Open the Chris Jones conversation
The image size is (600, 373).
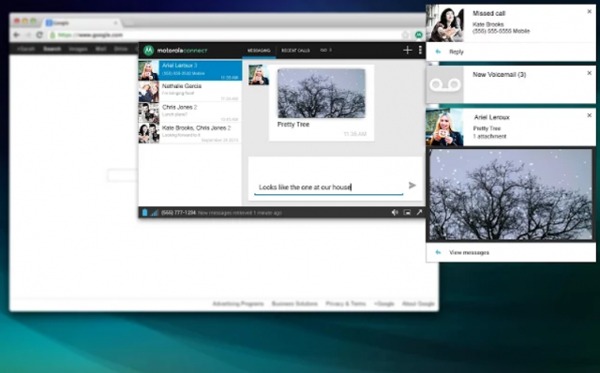tap(190, 112)
